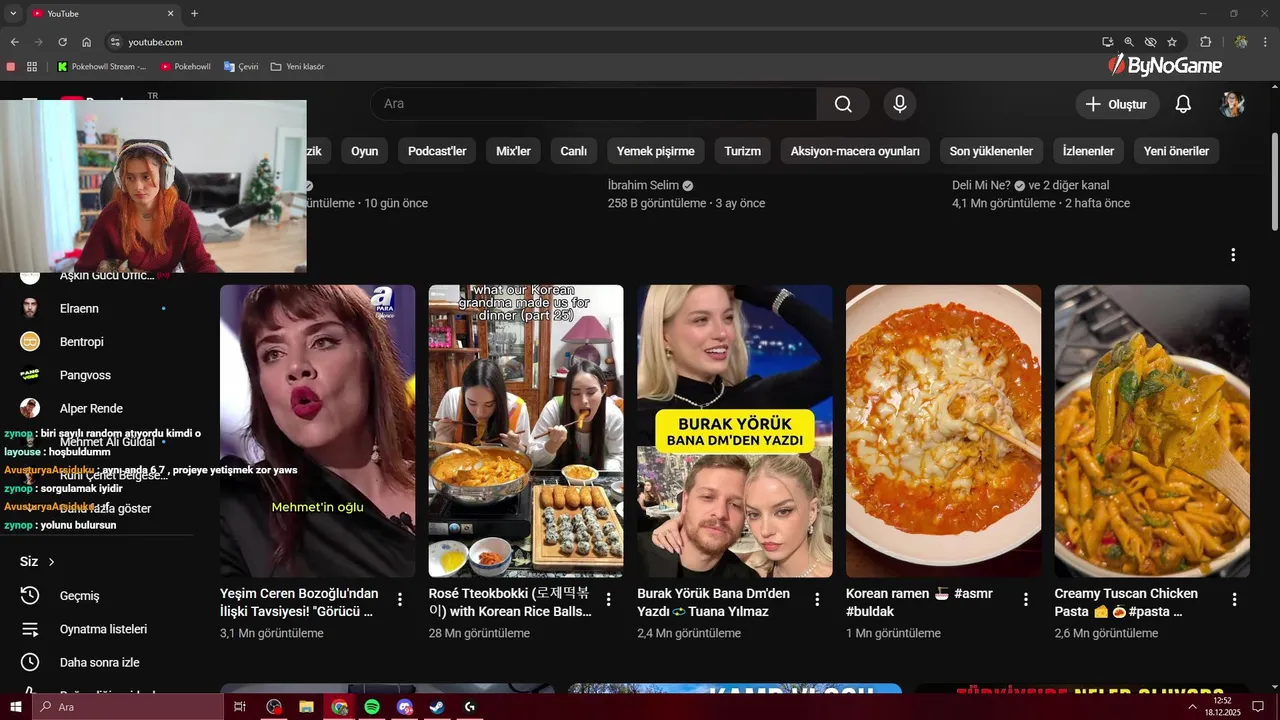The width and height of the screenshot is (1280, 720).
Task: Go back in the browser
Action: point(14,42)
